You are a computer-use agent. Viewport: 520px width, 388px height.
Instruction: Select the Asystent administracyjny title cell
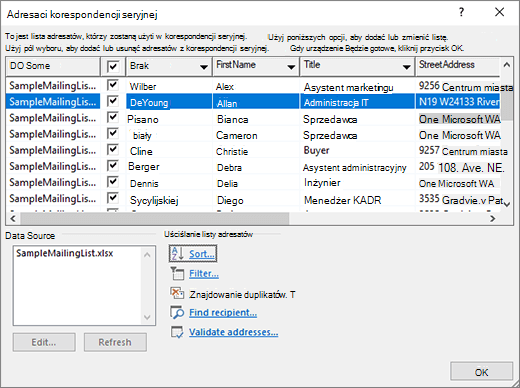(x=357, y=167)
